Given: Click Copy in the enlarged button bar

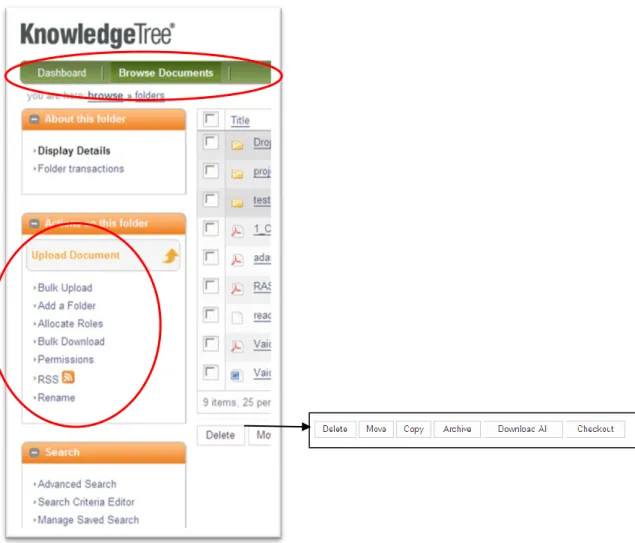Looking at the screenshot, I should 413,429.
